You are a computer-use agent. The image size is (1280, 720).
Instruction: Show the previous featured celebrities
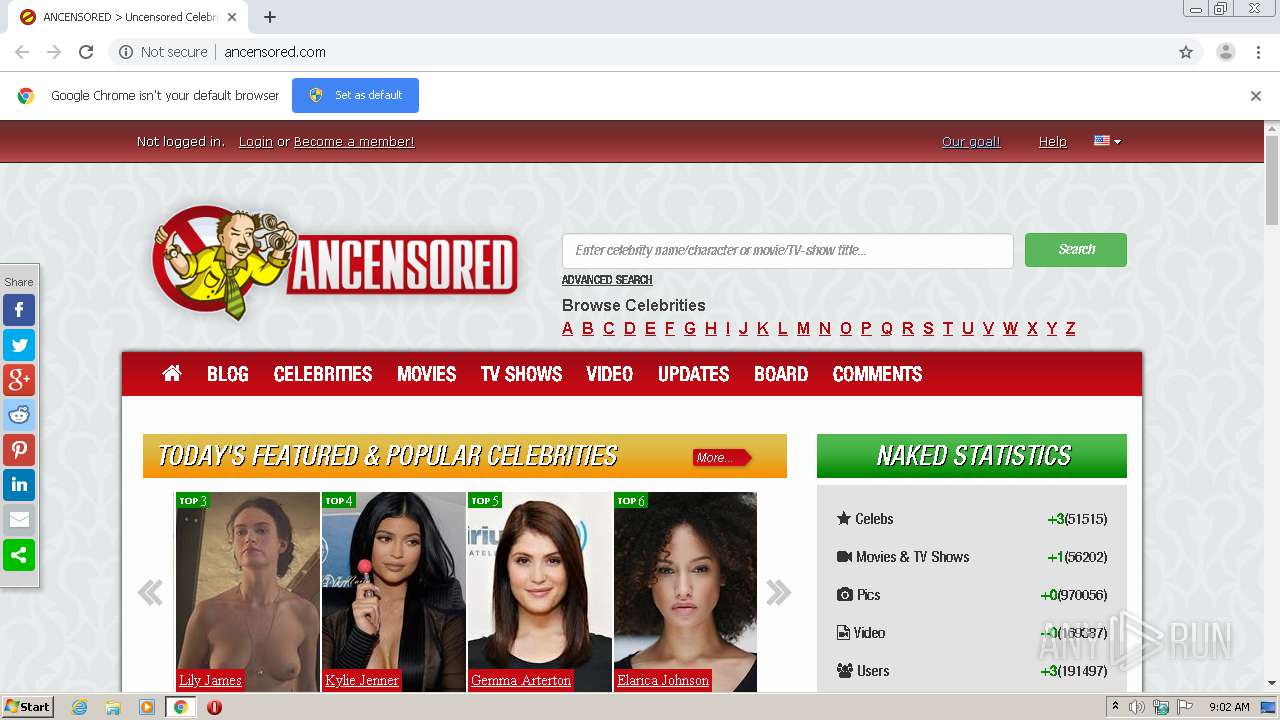pos(150,592)
